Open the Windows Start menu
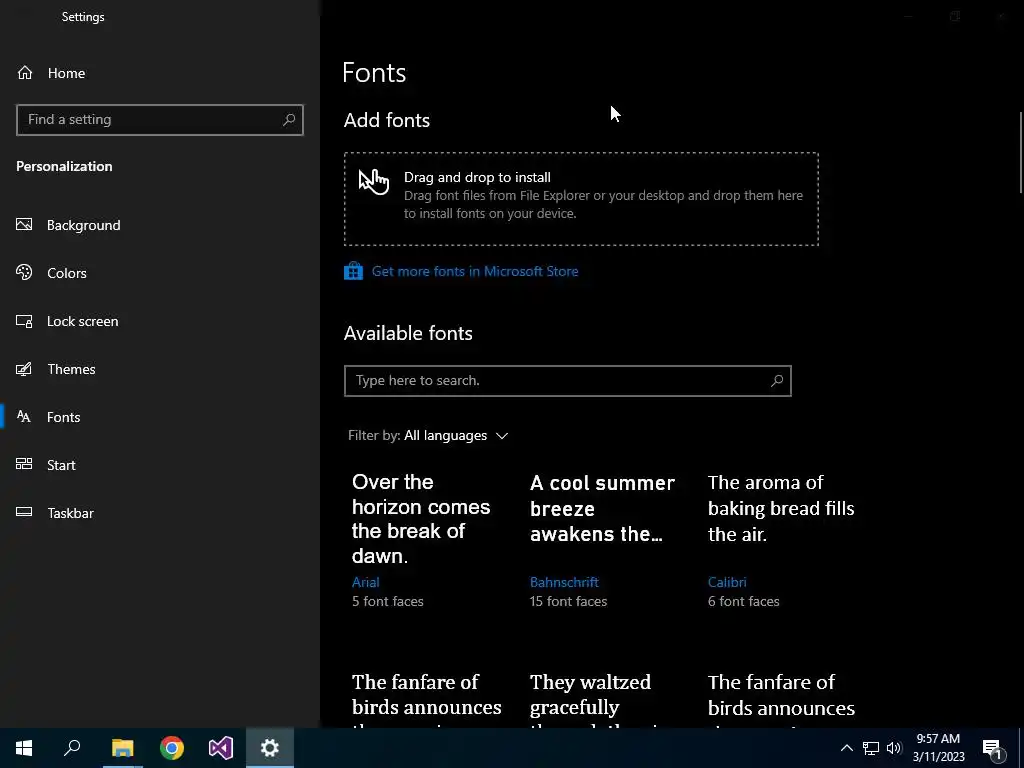Image resolution: width=1024 pixels, height=768 pixels. [24, 748]
